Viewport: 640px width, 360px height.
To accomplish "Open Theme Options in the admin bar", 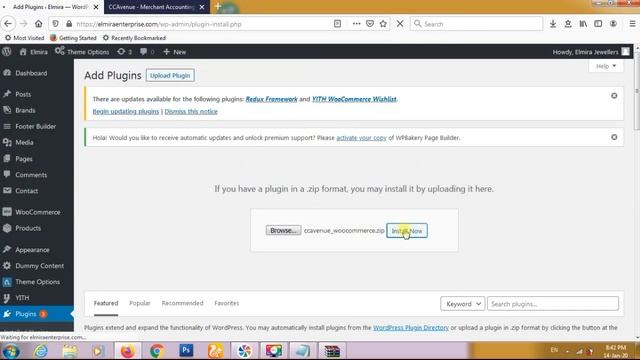I will [82, 52].
